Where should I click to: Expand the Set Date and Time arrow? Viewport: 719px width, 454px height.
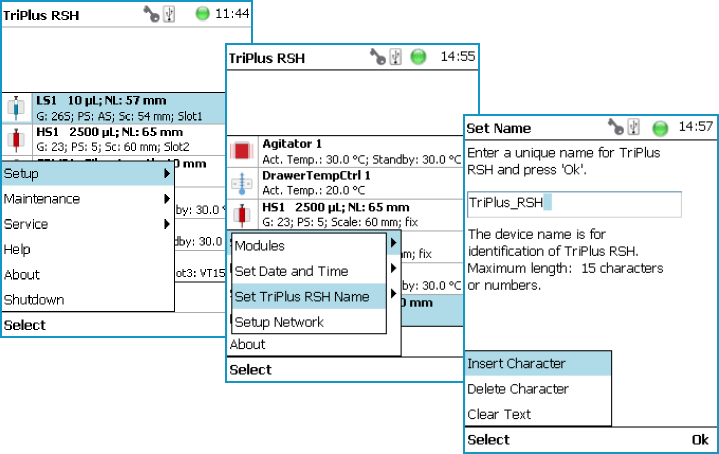393,268
